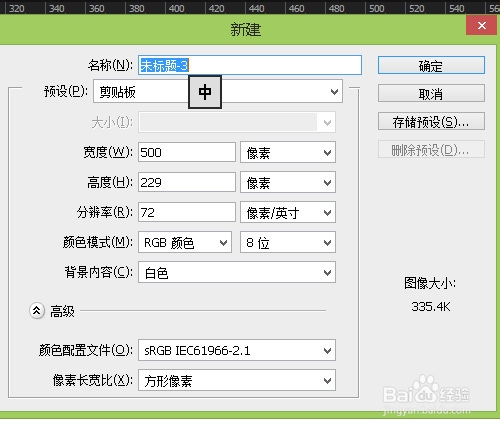This screenshot has height=428, width=500.
Task: Open the 背景内容 dropdown showing 白色
Action: click(x=237, y=272)
